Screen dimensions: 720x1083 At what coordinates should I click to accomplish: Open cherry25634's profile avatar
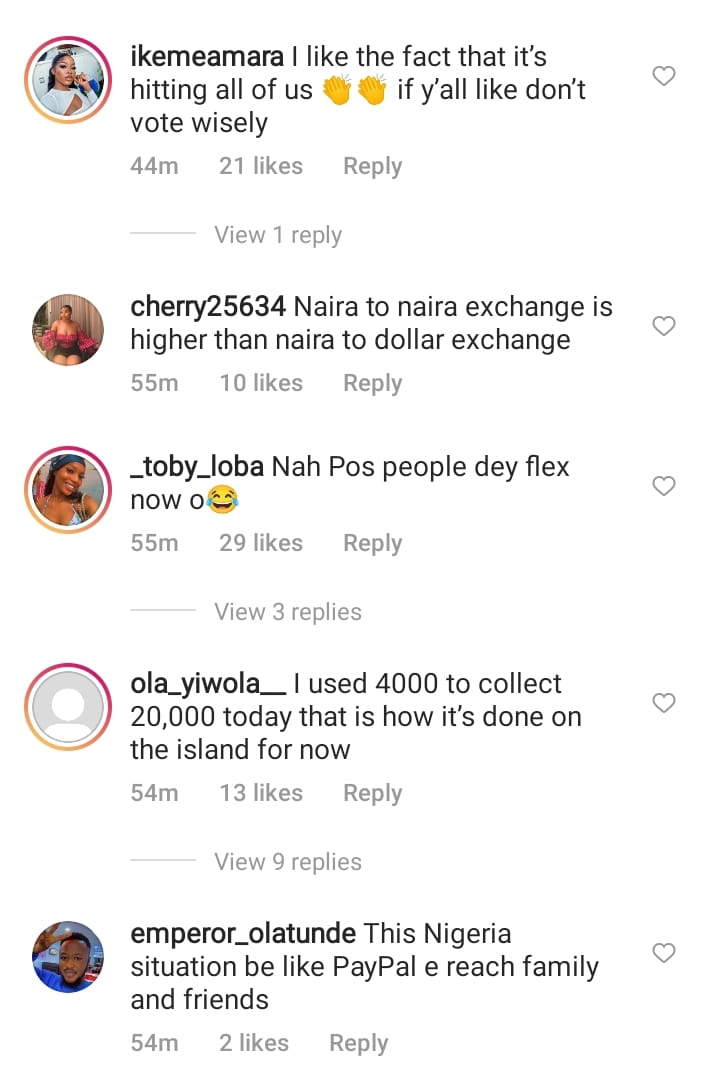(x=68, y=330)
